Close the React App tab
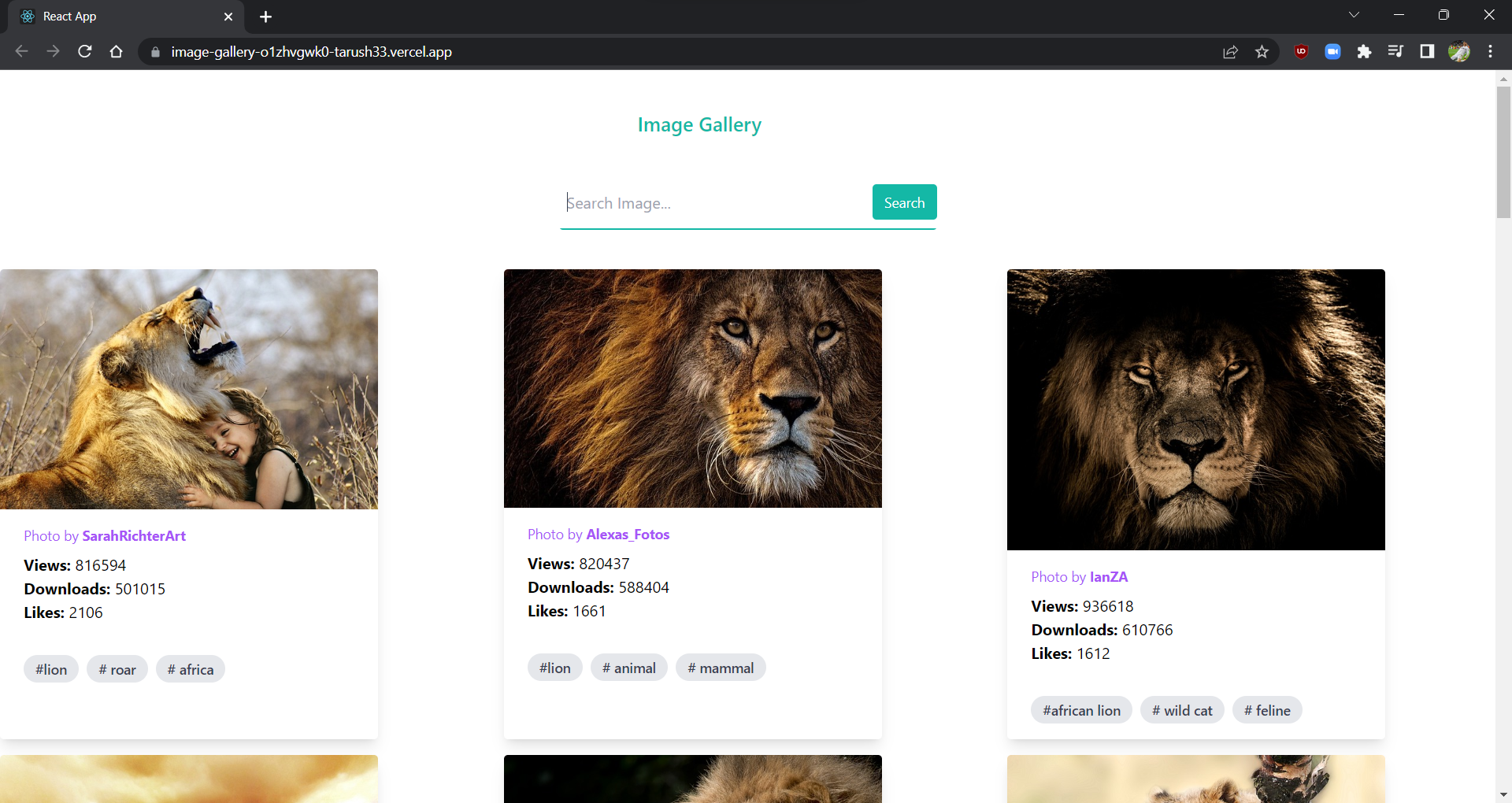This screenshot has width=1512, height=803. click(x=228, y=17)
